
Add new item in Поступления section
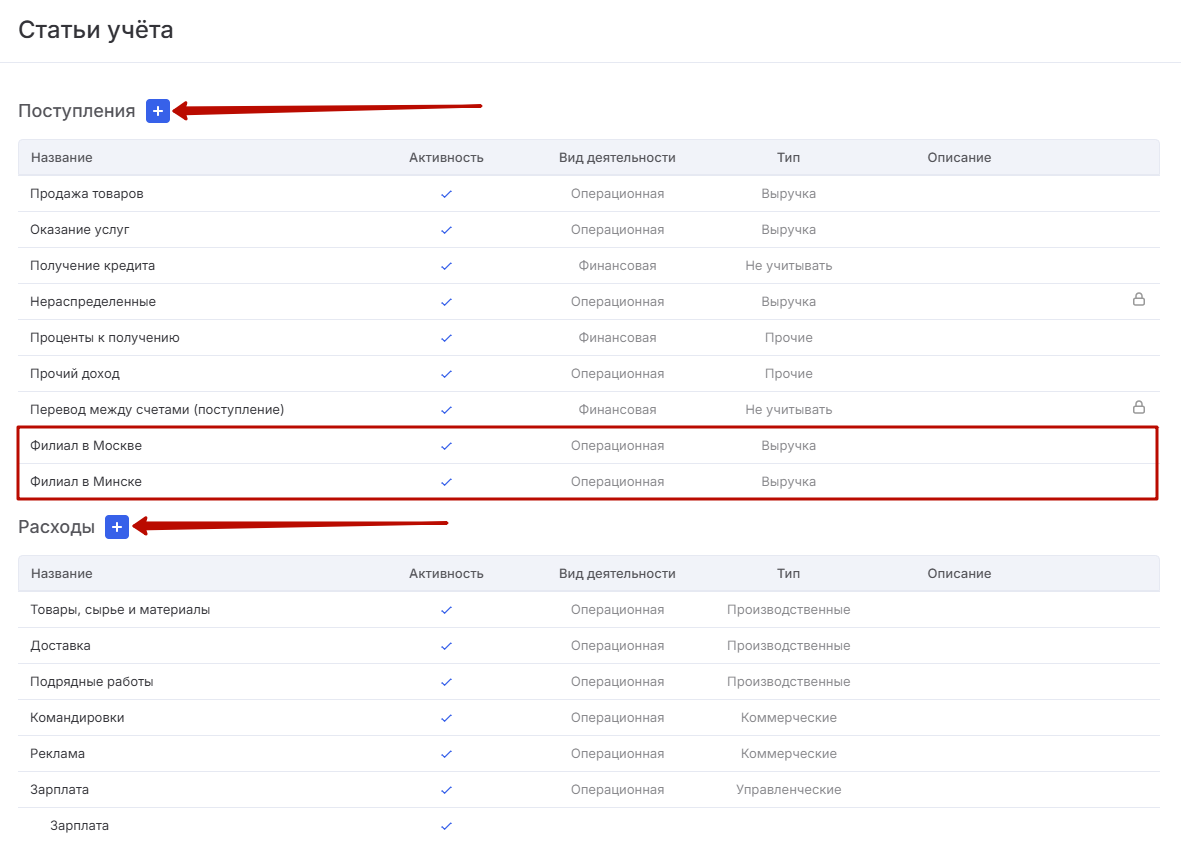157,111
